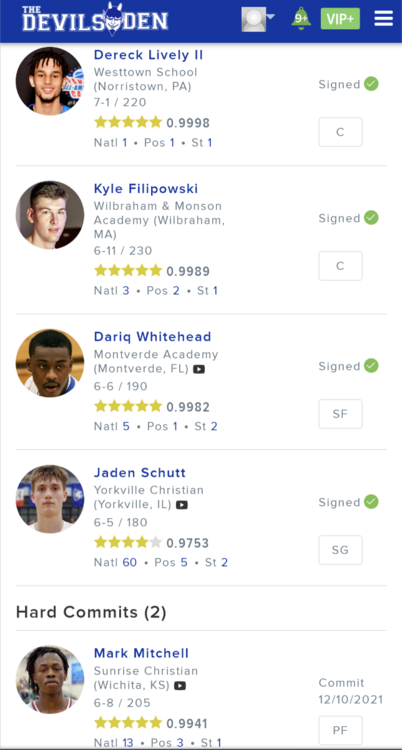Click green signed checkmark for Kyle Filipowski
This screenshot has height=750, width=402.
click(371, 218)
